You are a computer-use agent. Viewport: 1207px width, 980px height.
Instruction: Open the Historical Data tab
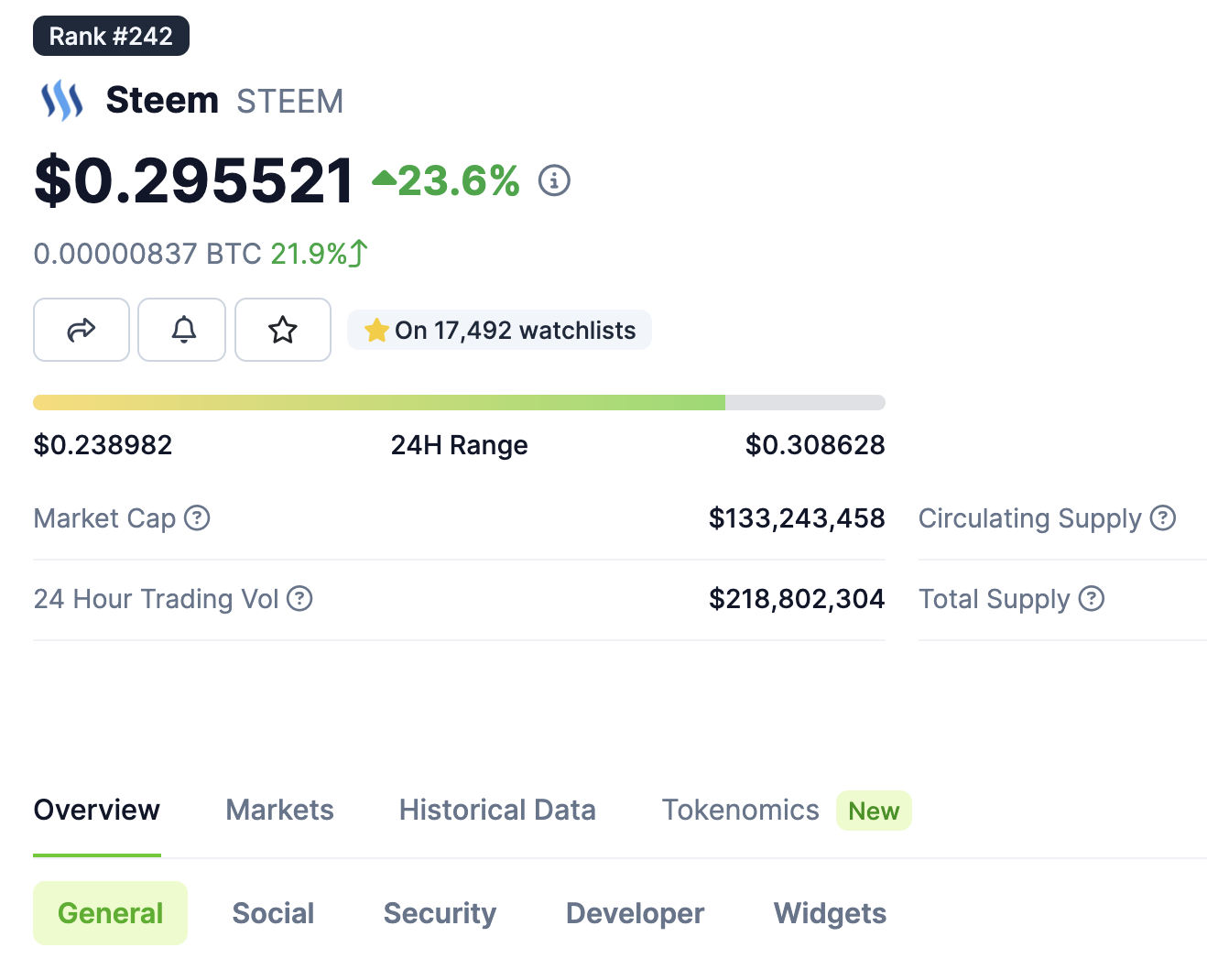click(497, 810)
